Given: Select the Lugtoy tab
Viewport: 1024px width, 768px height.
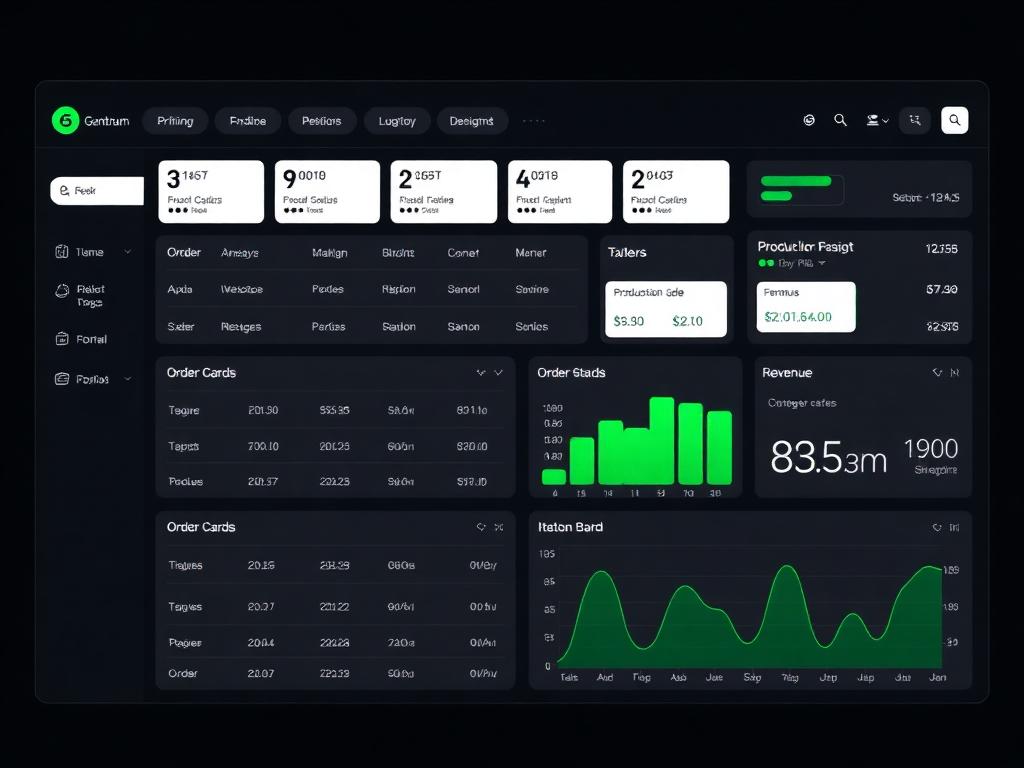Looking at the screenshot, I should click(x=397, y=121).
